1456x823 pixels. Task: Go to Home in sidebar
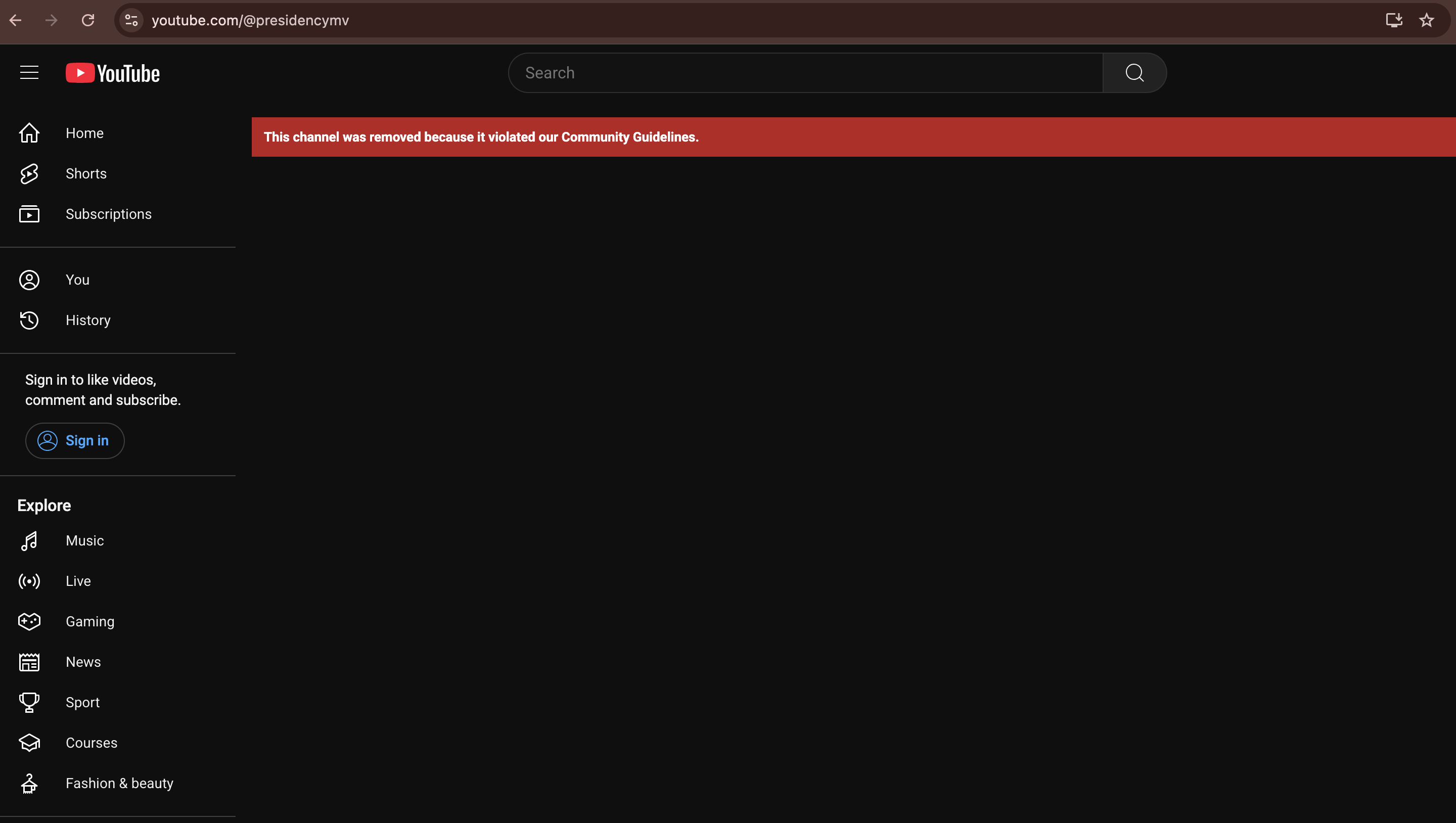click(x=84, y=133)
